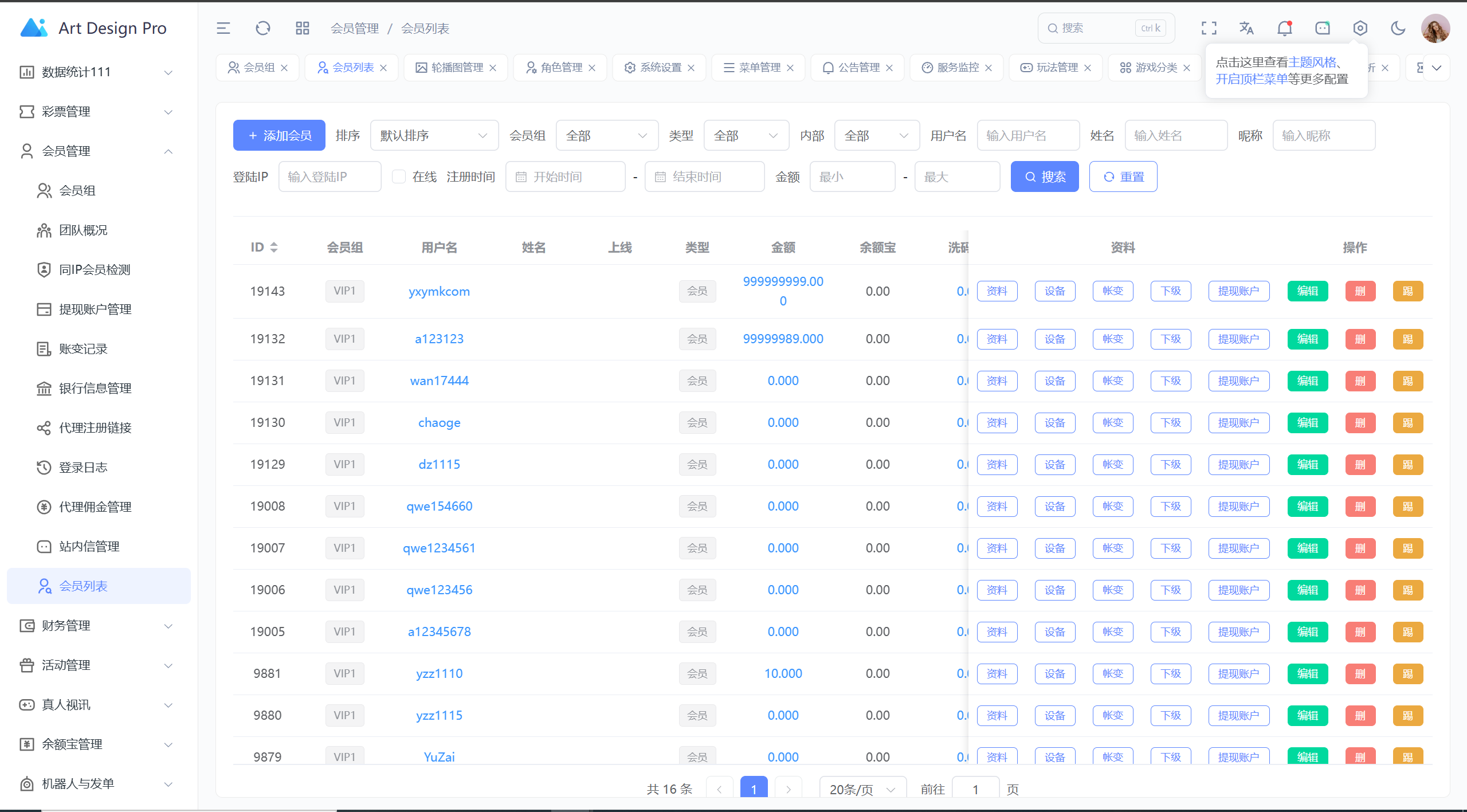
Task: Open 提现账户管理 in sidebar
Action: pyautogui.click(x=95, y=309)
